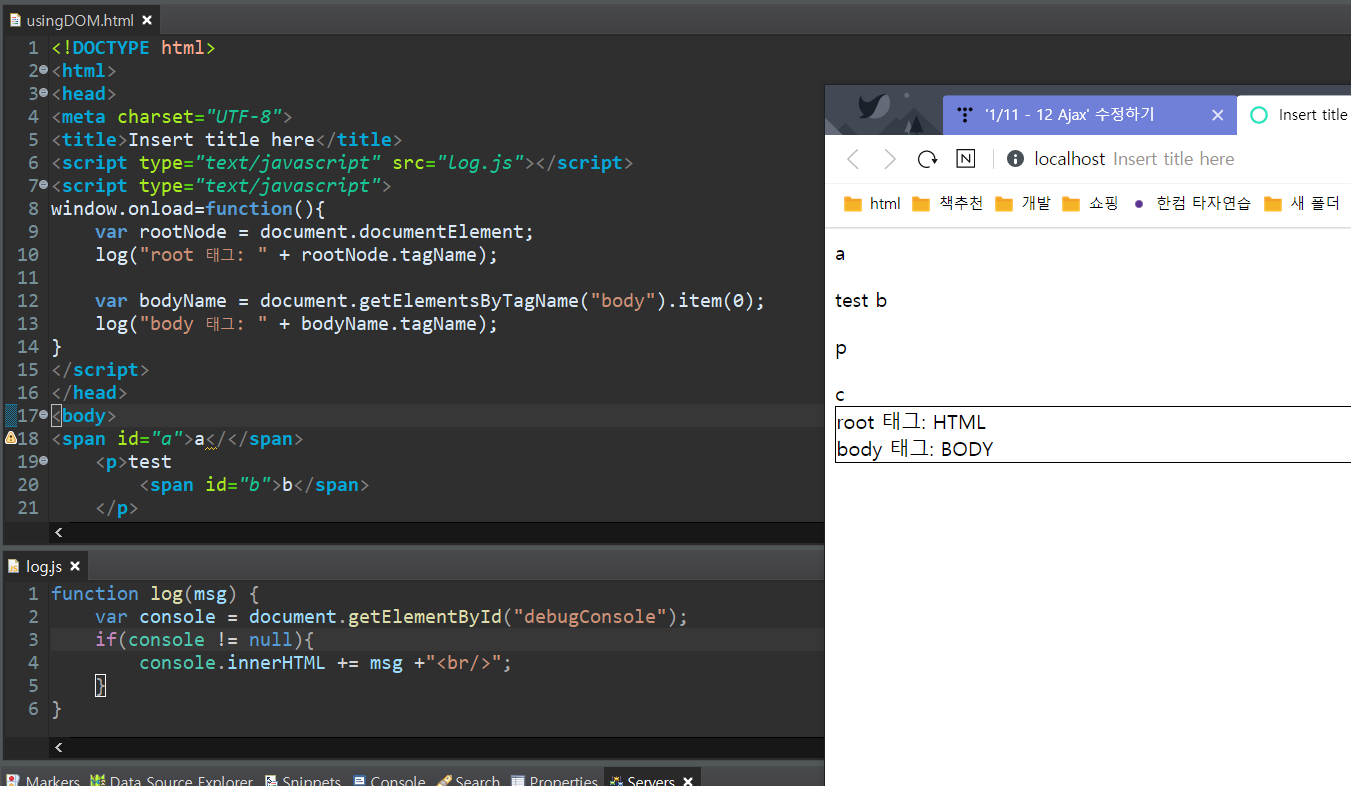Reload the localhost page

(928, 159)
